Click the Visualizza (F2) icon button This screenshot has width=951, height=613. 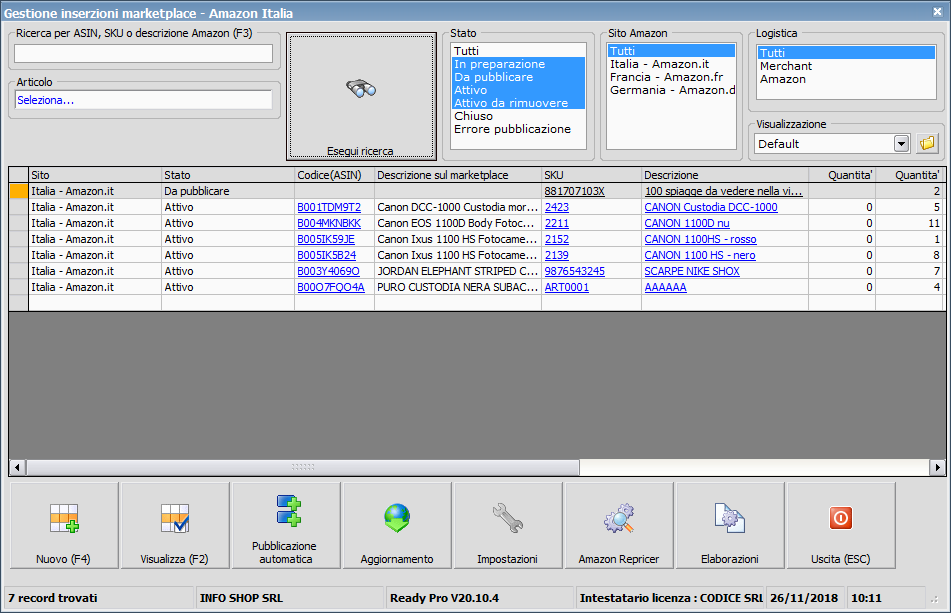(x=175, y=525)
